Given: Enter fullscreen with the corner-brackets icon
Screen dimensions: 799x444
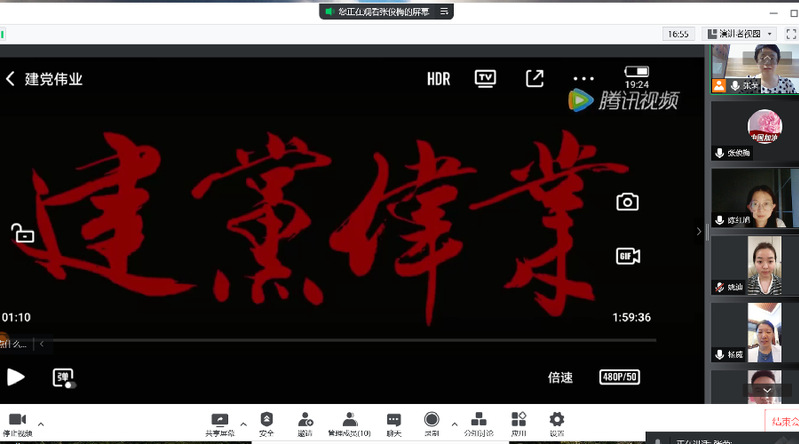Looking at the screenshot, I should pos(791,34).
